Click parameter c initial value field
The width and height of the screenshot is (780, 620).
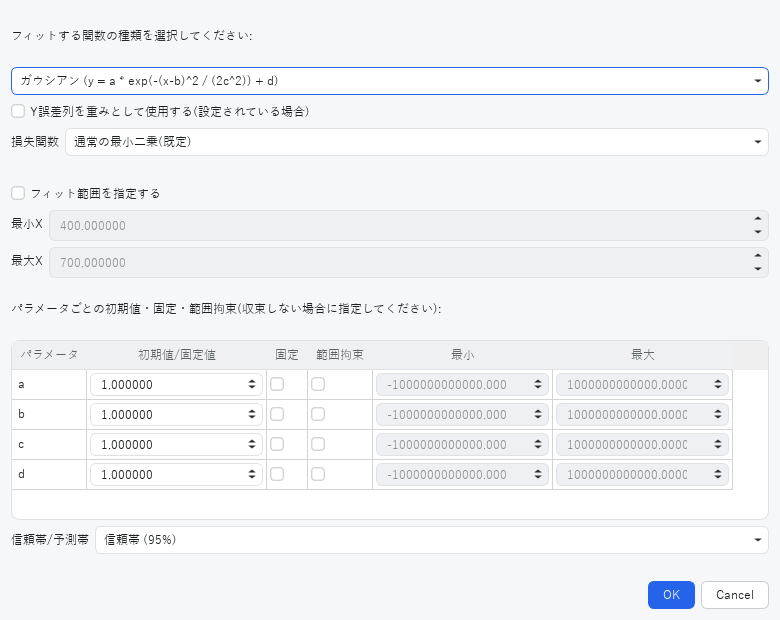[x=176, y=444]
